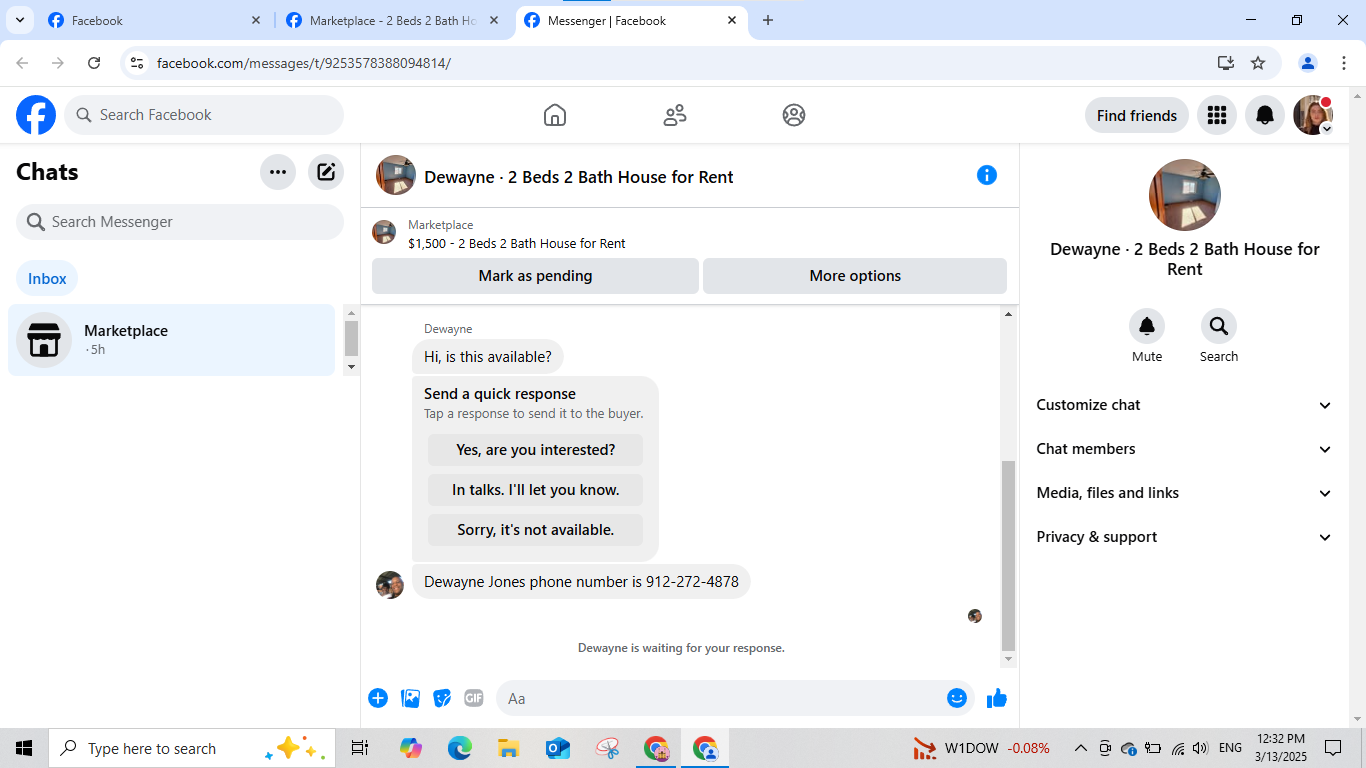Click the chat list scrollbar down arrow

coord(351,367)
